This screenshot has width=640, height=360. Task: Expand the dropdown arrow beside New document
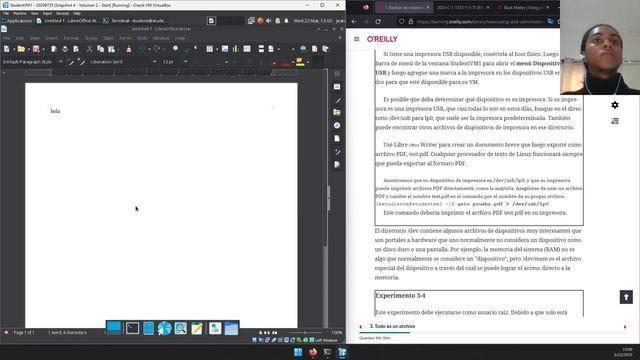click(x=13, y=49)
